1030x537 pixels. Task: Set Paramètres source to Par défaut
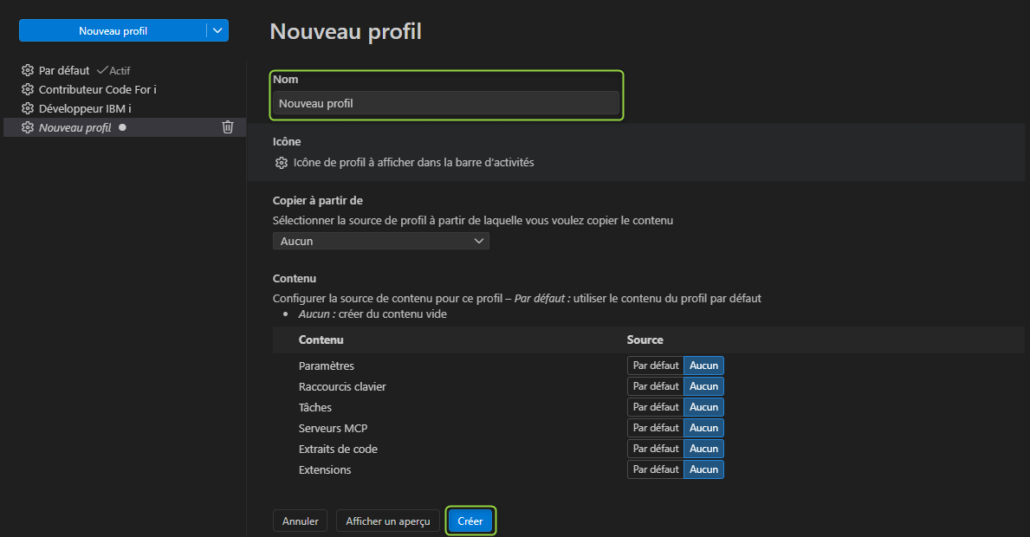point(655,366)
